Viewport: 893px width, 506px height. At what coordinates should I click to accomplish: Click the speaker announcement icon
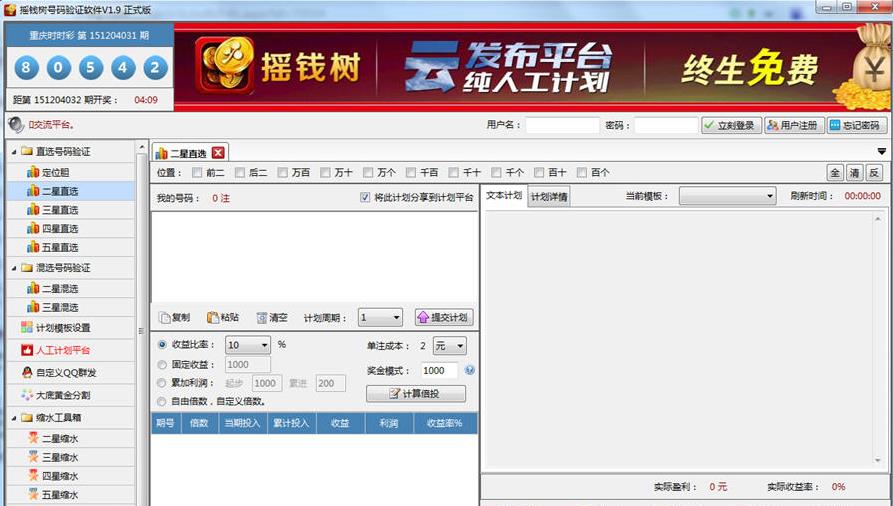coord(16,124)
